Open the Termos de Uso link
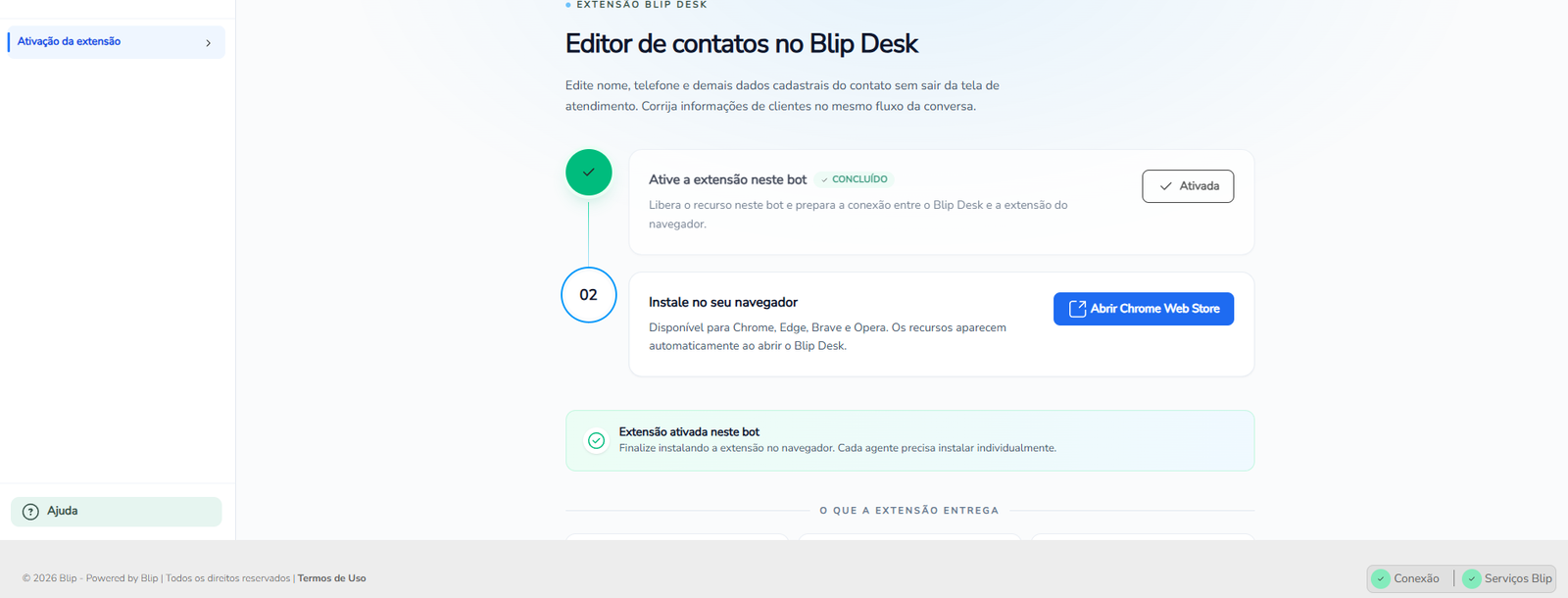This screenshot has height=598, width=1568. (332, 578)
